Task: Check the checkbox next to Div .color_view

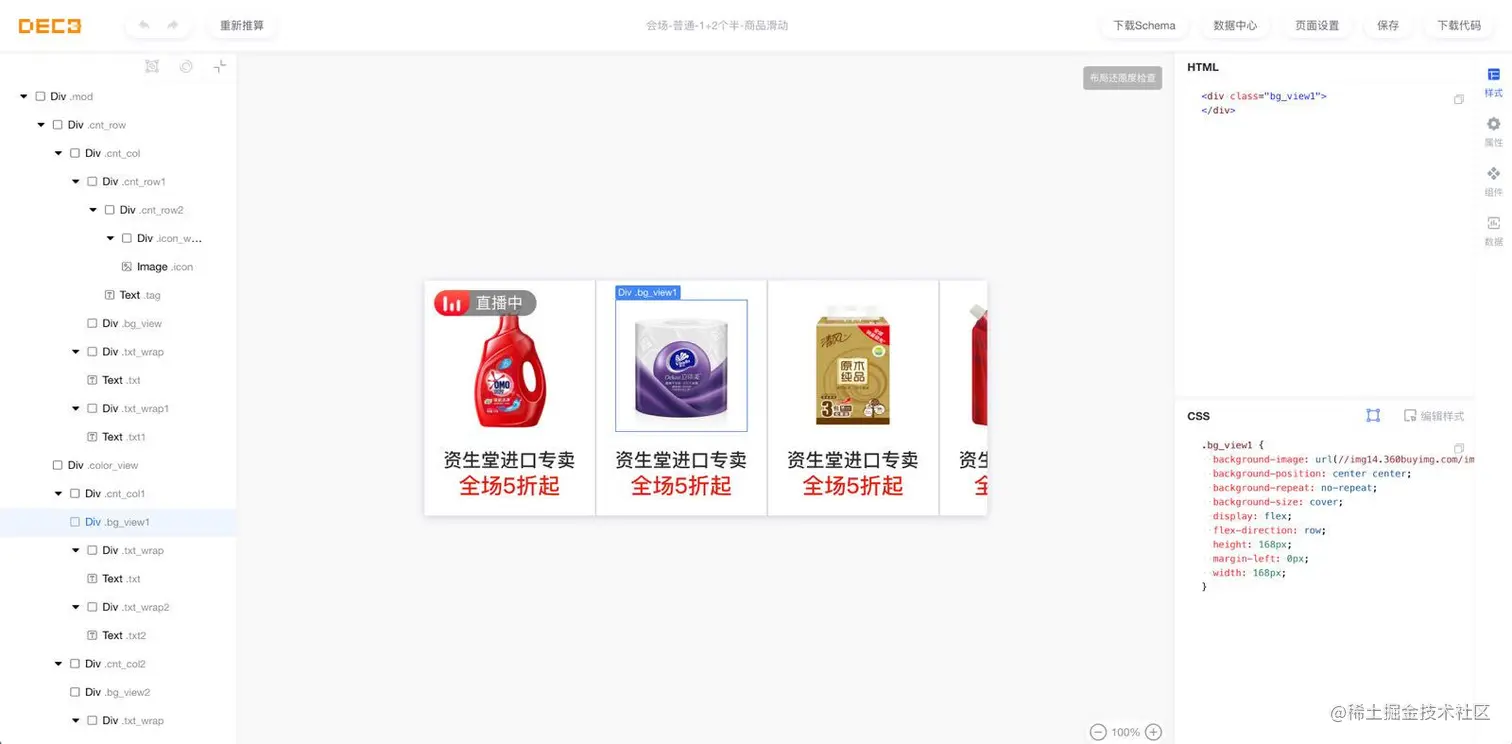Action: [58, 465]
